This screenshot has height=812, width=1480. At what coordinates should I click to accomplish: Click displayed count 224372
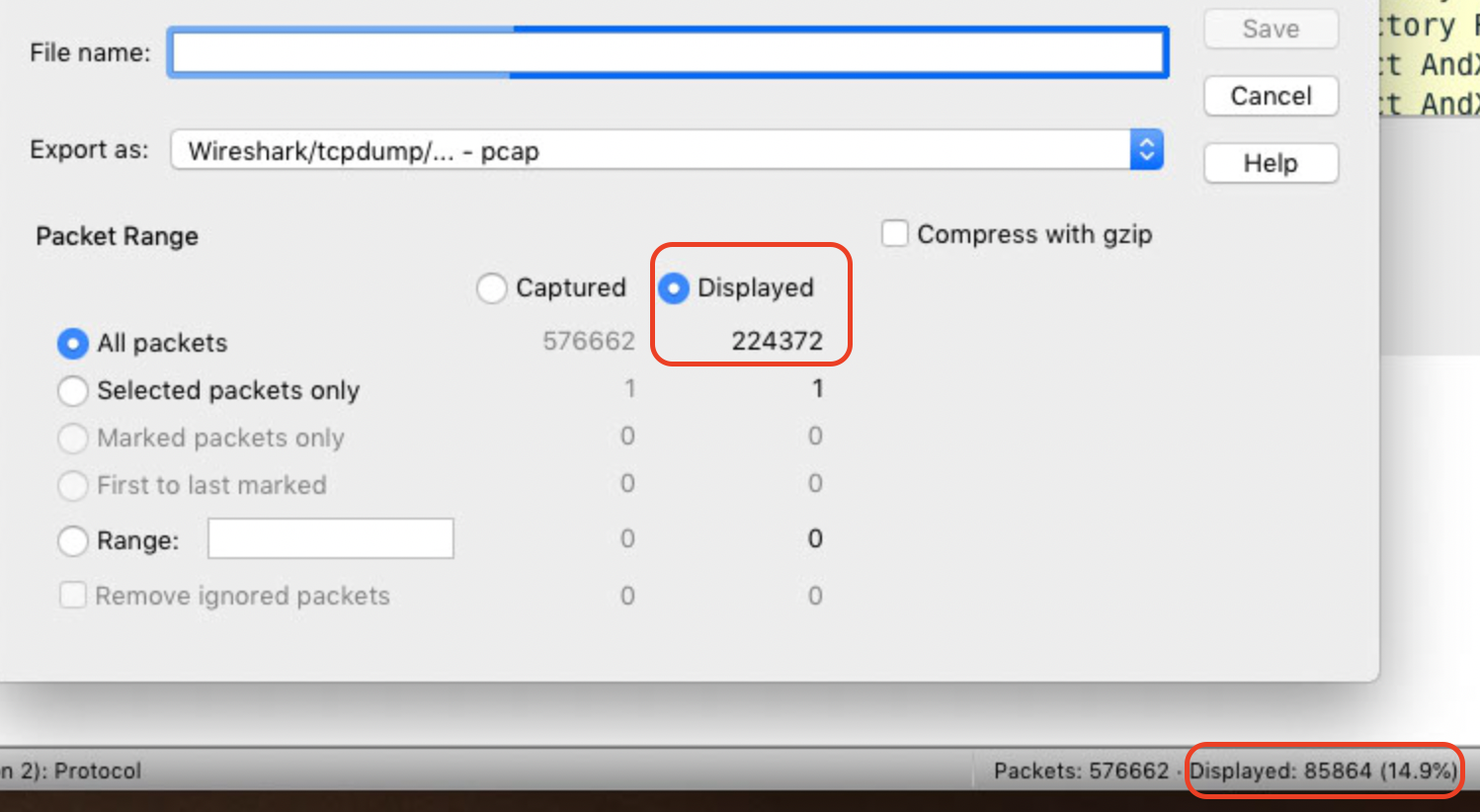[x=777, y=341]
